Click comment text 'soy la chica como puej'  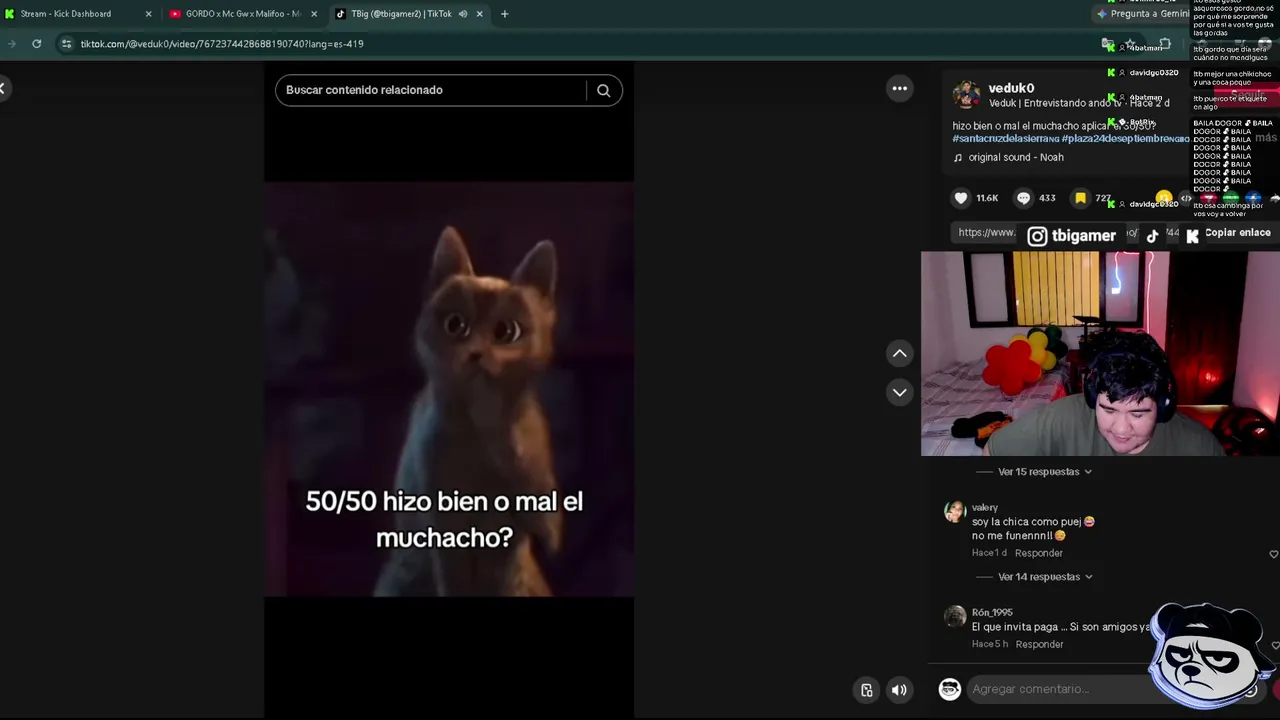point(1027,522)
